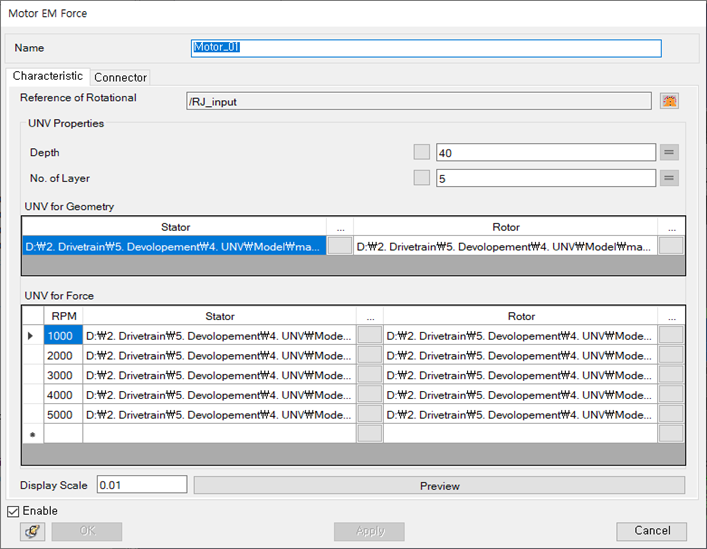Browse Rotor force file for 3000 RPM
Viewport: 707px width, 549px height.
pos(671,375)
